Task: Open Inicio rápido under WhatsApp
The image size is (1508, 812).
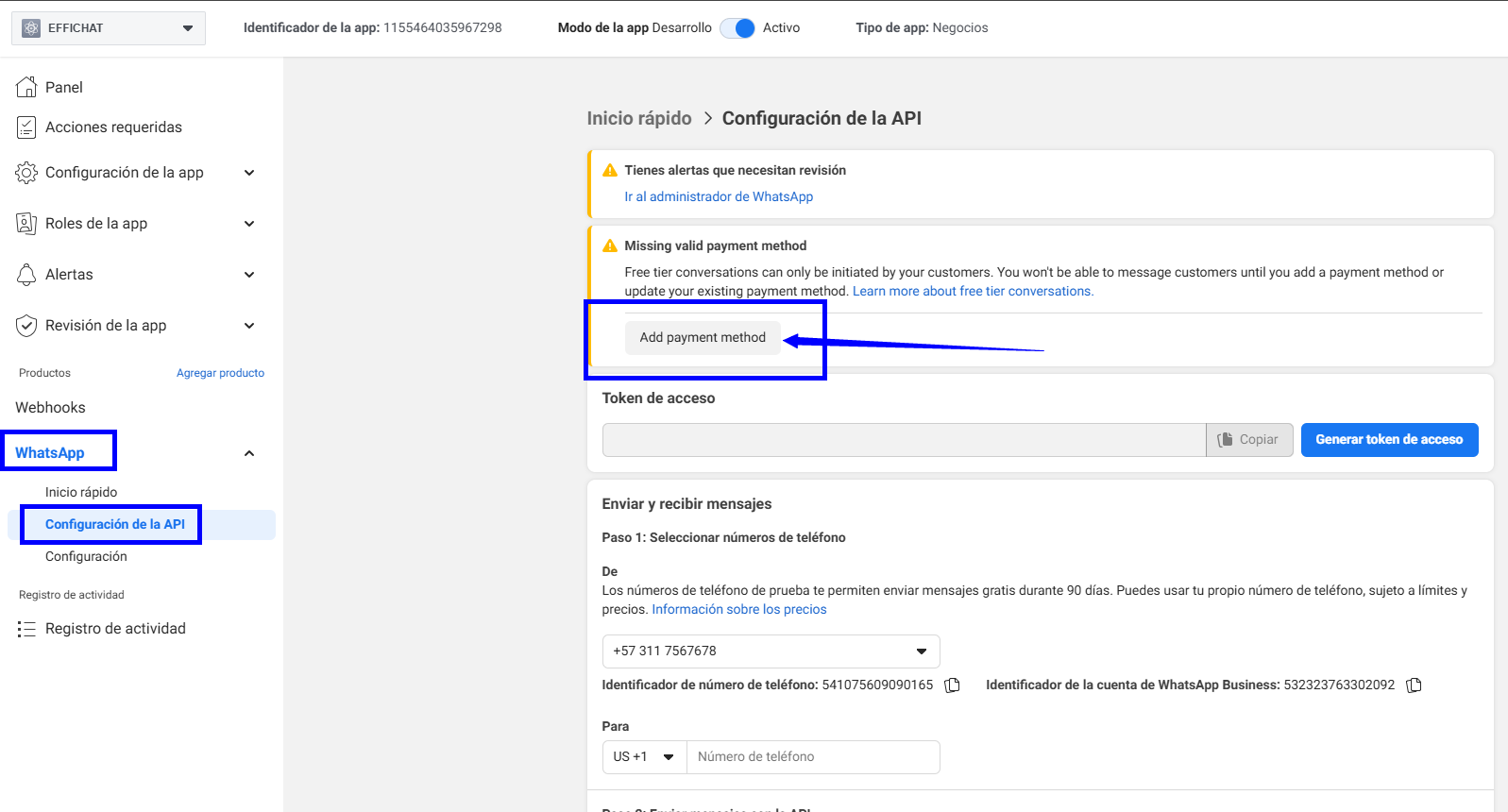Action: (x=81, y=492)
